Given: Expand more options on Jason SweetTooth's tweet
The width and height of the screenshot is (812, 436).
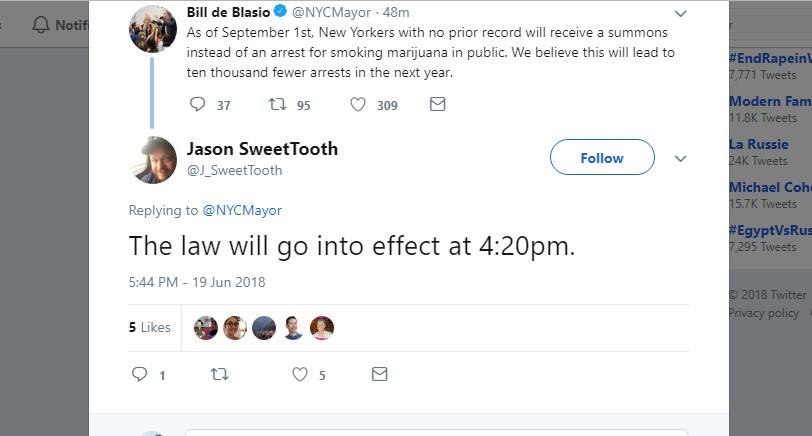Looking at the screenshot, I should (x=681, y=159).
